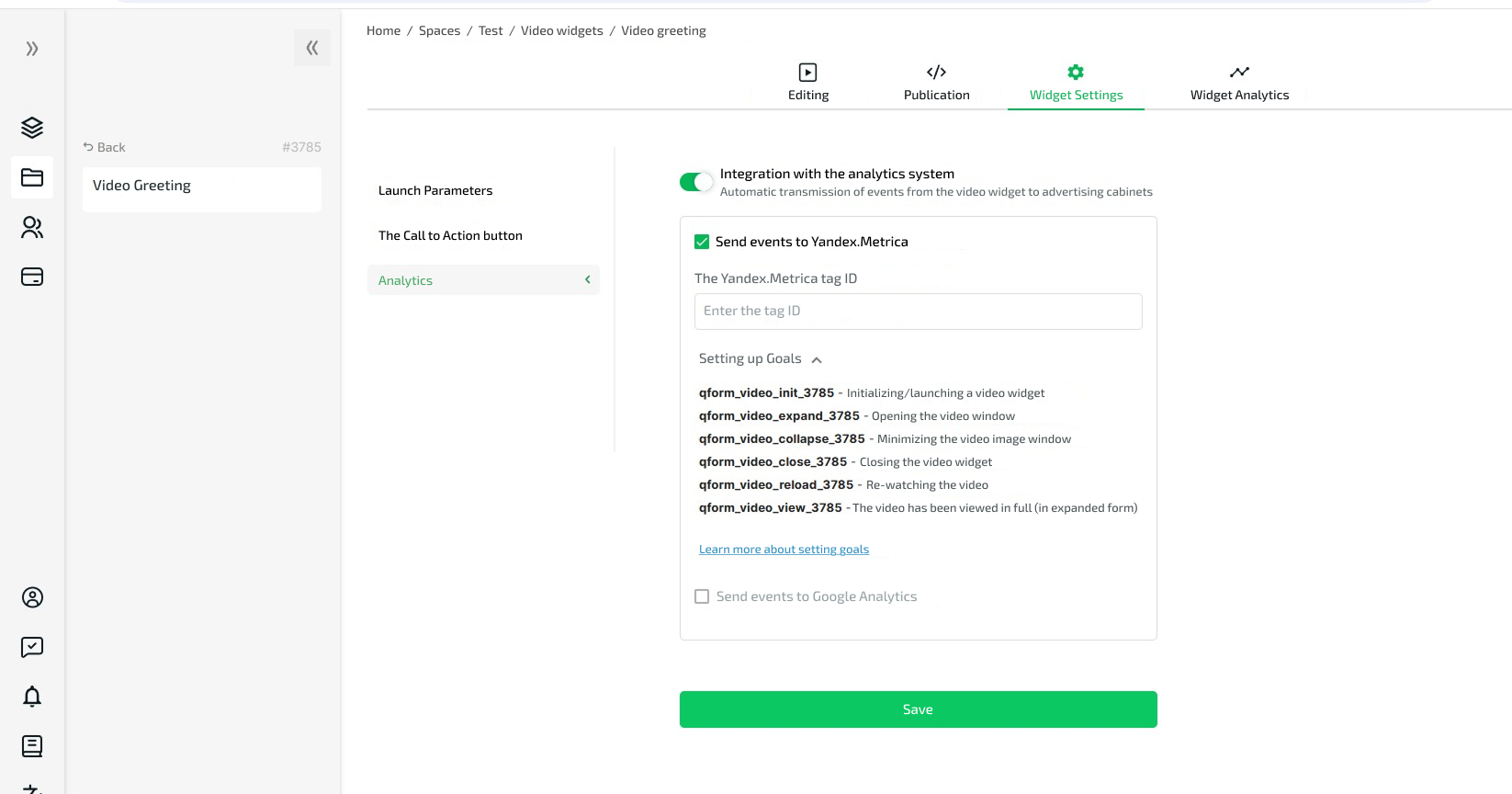The height and width of the screenshot is (794, 1512).
Task: Open the notifications bell icon
Action: 32,697
